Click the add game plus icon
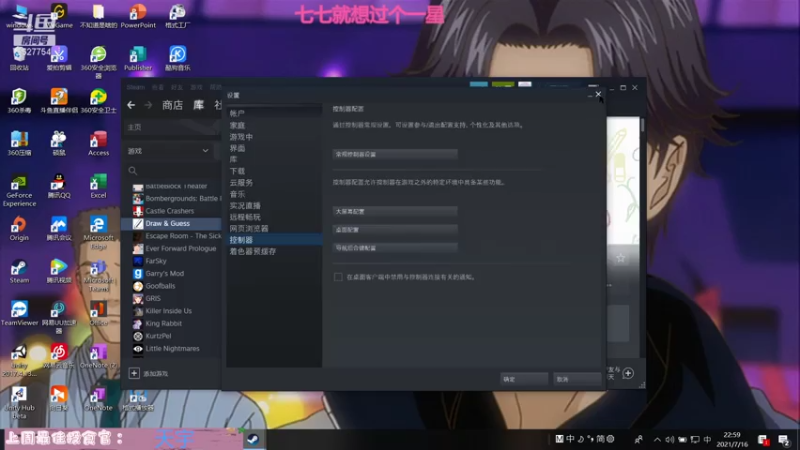Screen dimensions: 800x450 point(134,373)
